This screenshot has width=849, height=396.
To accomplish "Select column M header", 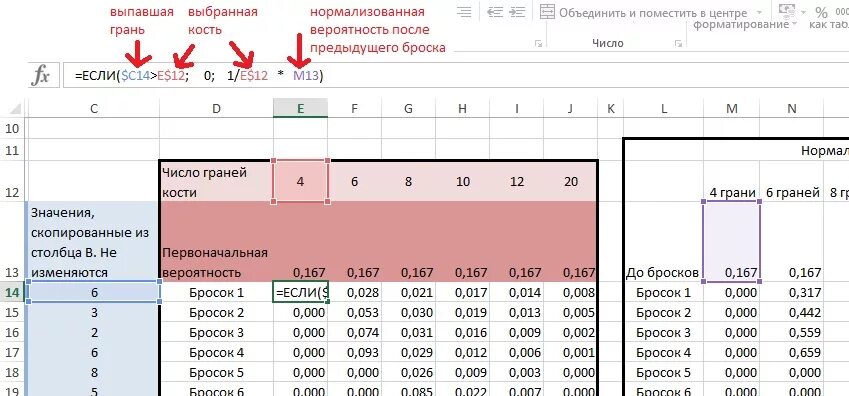I will click(732, 108).
